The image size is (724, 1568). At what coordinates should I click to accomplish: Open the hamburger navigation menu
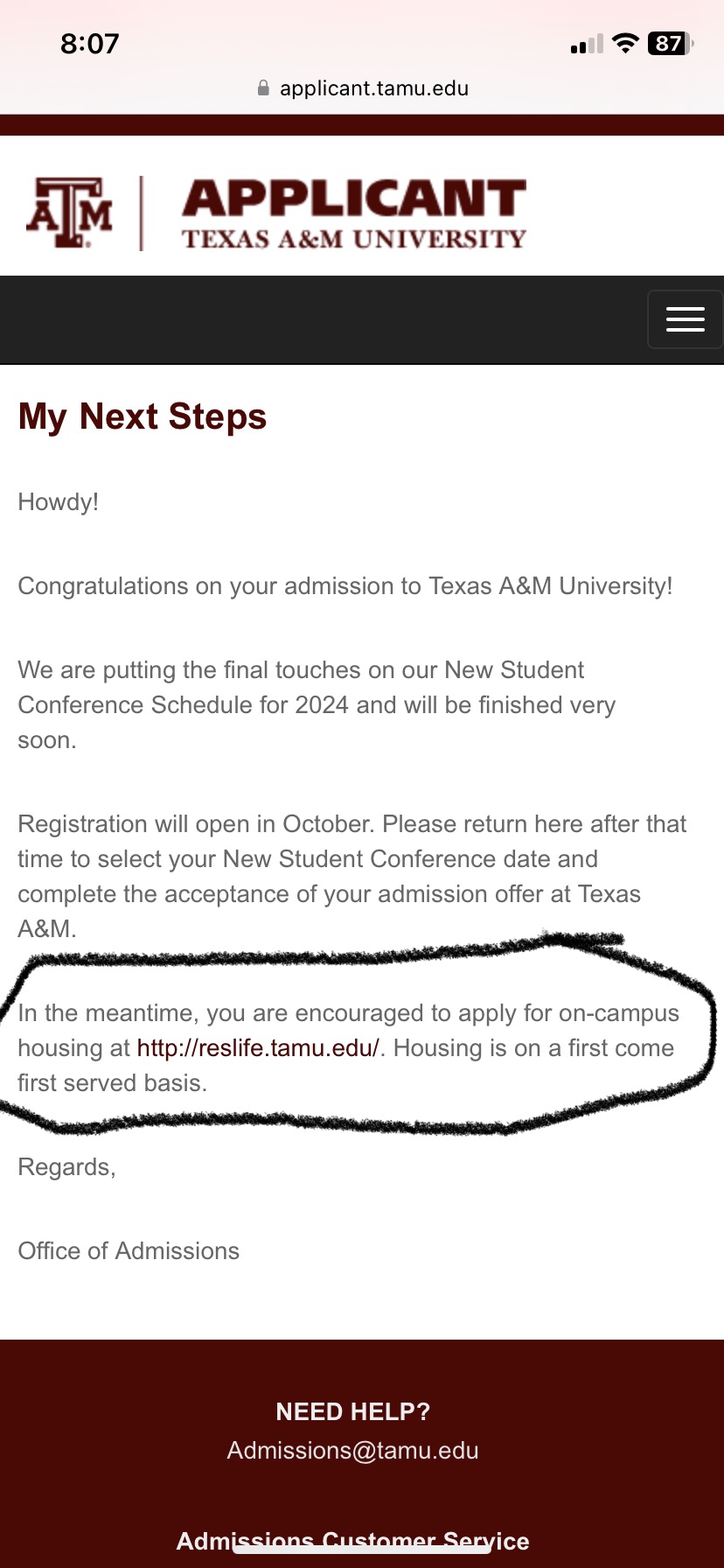(685, 319)
